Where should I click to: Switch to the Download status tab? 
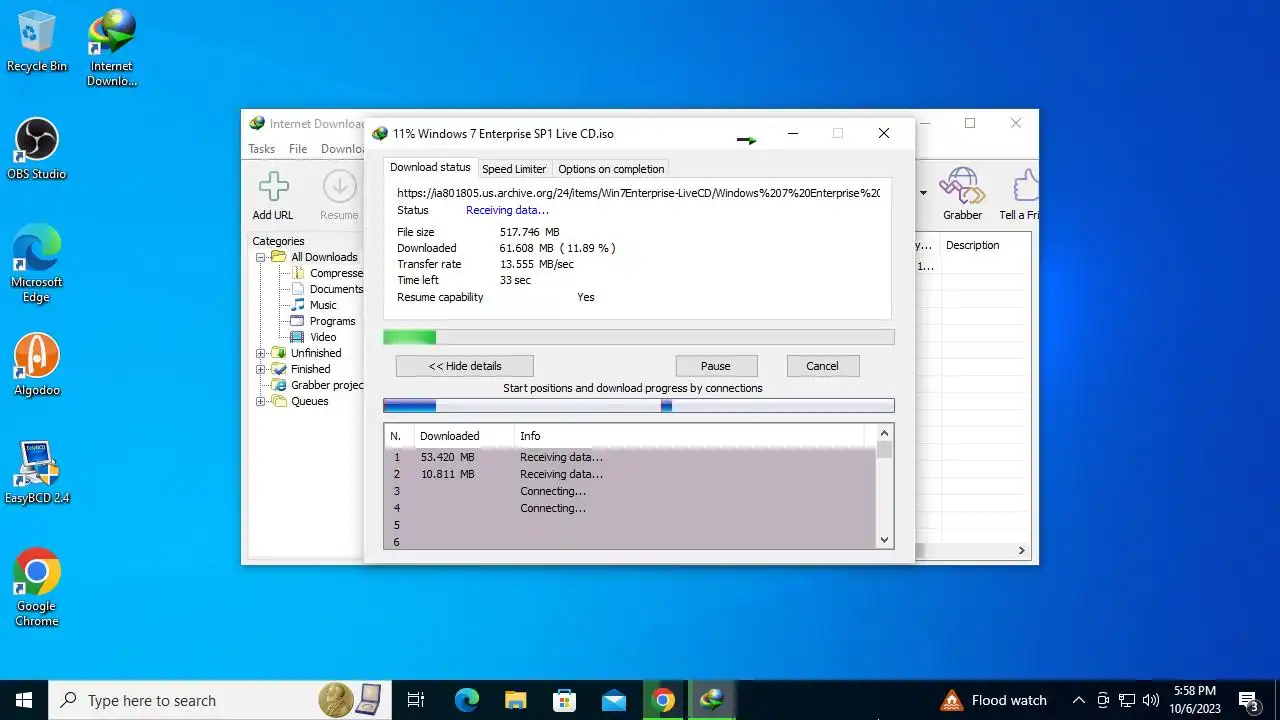(430, 168)
